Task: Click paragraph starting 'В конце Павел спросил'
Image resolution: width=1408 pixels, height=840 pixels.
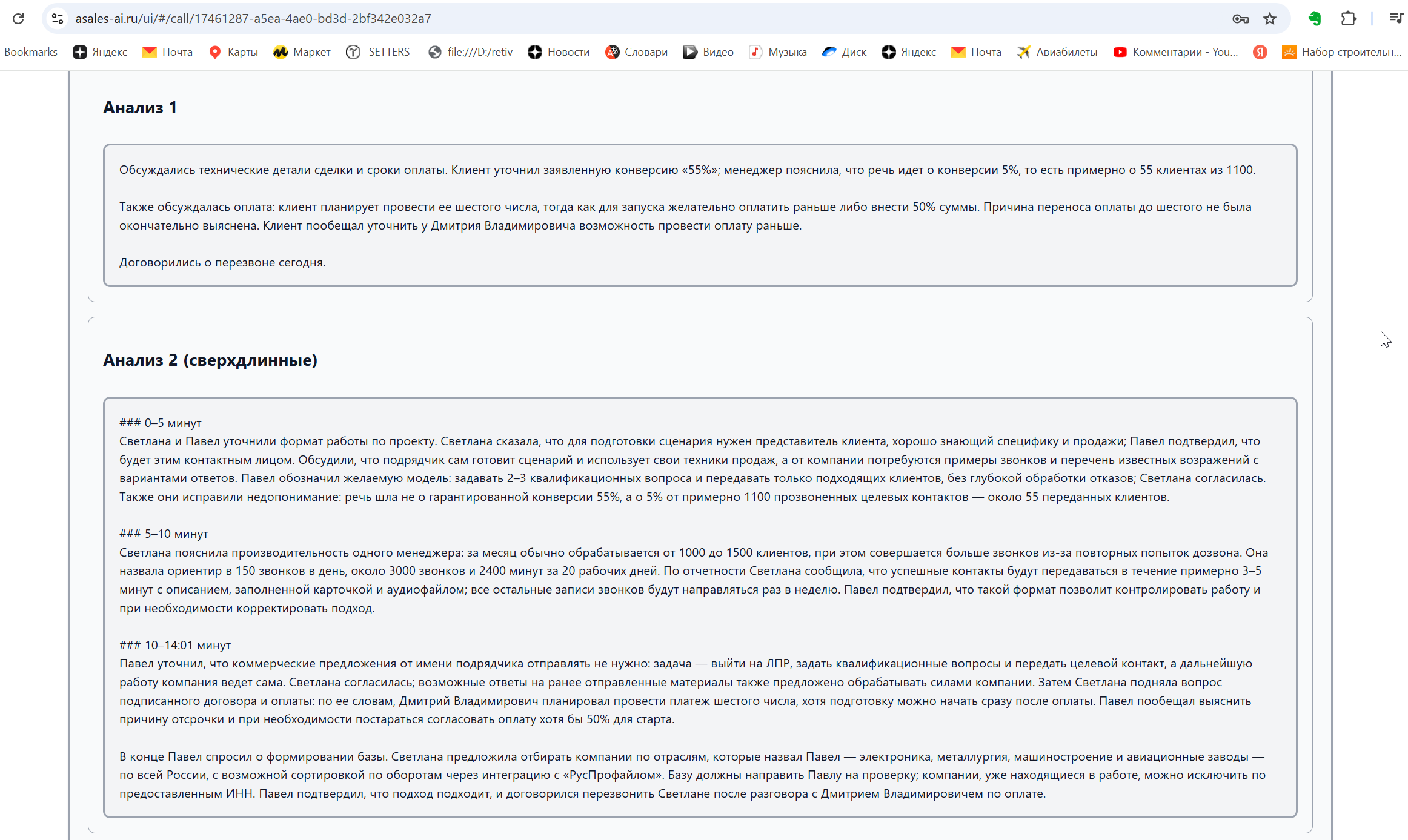Action: (x=692, y=775)
